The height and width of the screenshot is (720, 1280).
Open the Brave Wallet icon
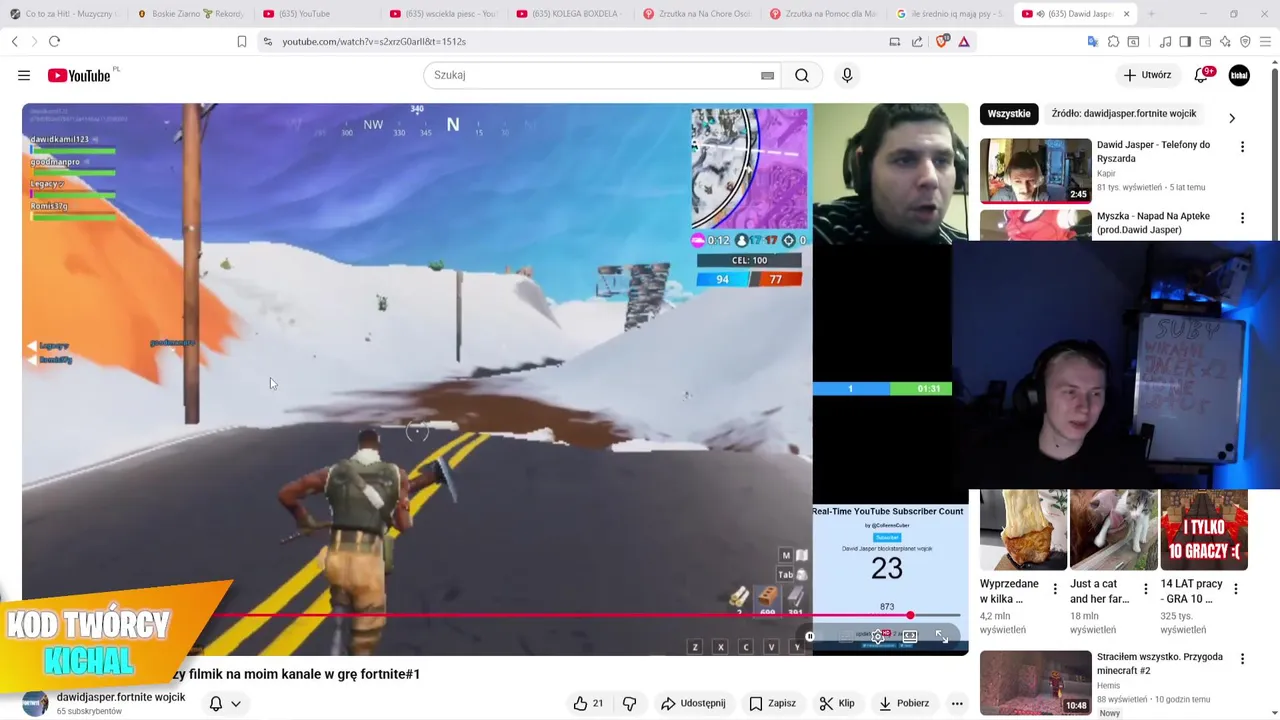click(1205, 41)
